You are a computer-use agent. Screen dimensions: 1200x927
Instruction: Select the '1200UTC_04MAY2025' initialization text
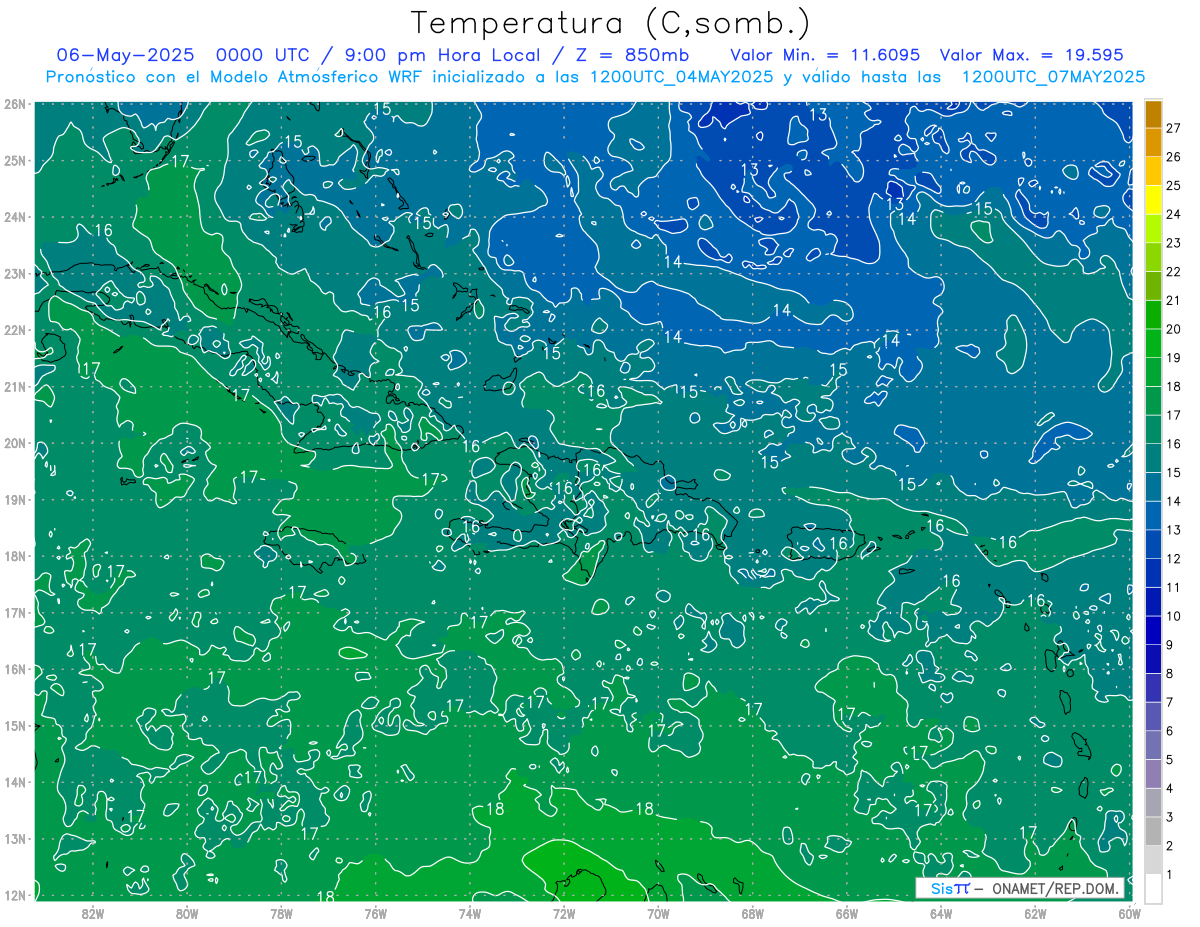tap(681, 76)
